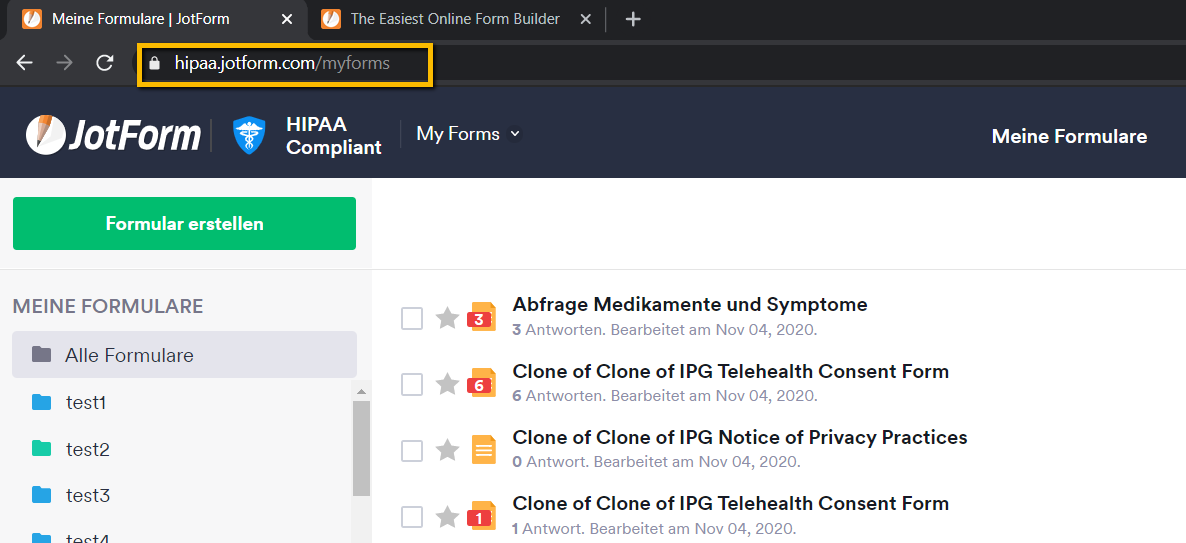
Task: Close The Easiest Online Form Builder tab
Action: 585,19
